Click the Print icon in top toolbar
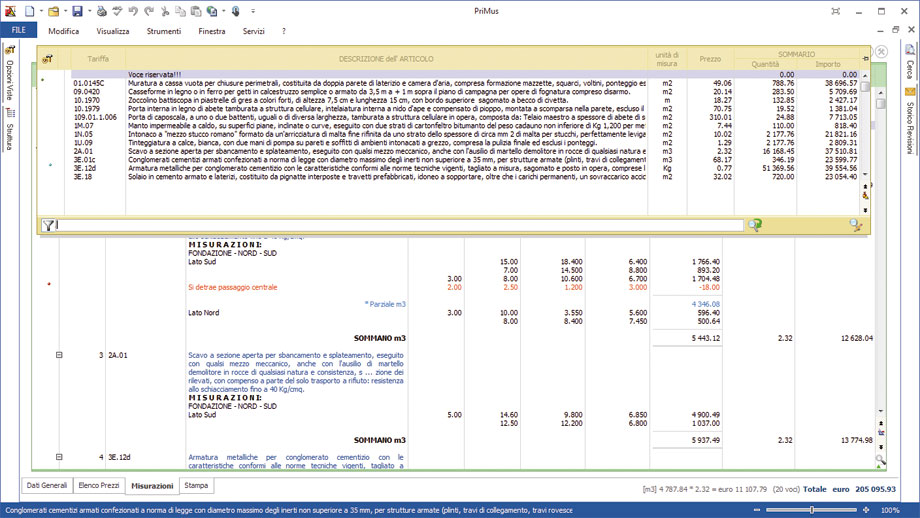This screenshot has width=920, height=518. click(101, 11)
